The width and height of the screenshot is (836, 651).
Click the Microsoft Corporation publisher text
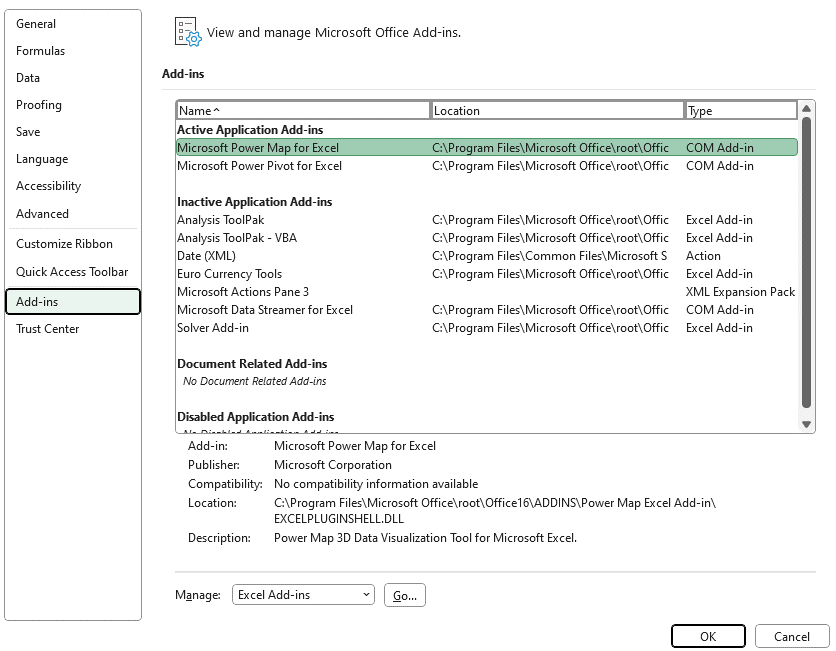click(333, 465)
